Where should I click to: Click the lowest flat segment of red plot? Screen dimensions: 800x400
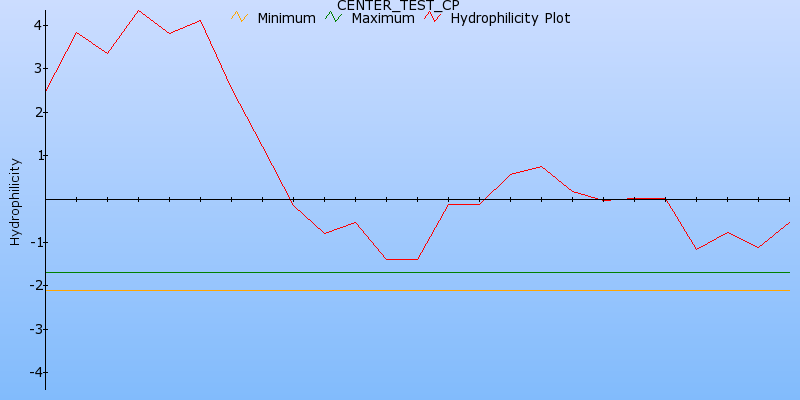(402, 259)
